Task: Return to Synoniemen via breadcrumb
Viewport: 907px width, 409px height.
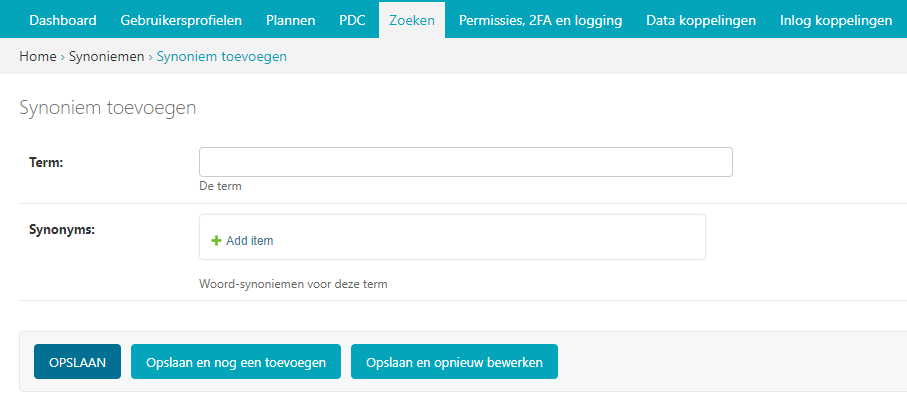Action: (106, 56)
